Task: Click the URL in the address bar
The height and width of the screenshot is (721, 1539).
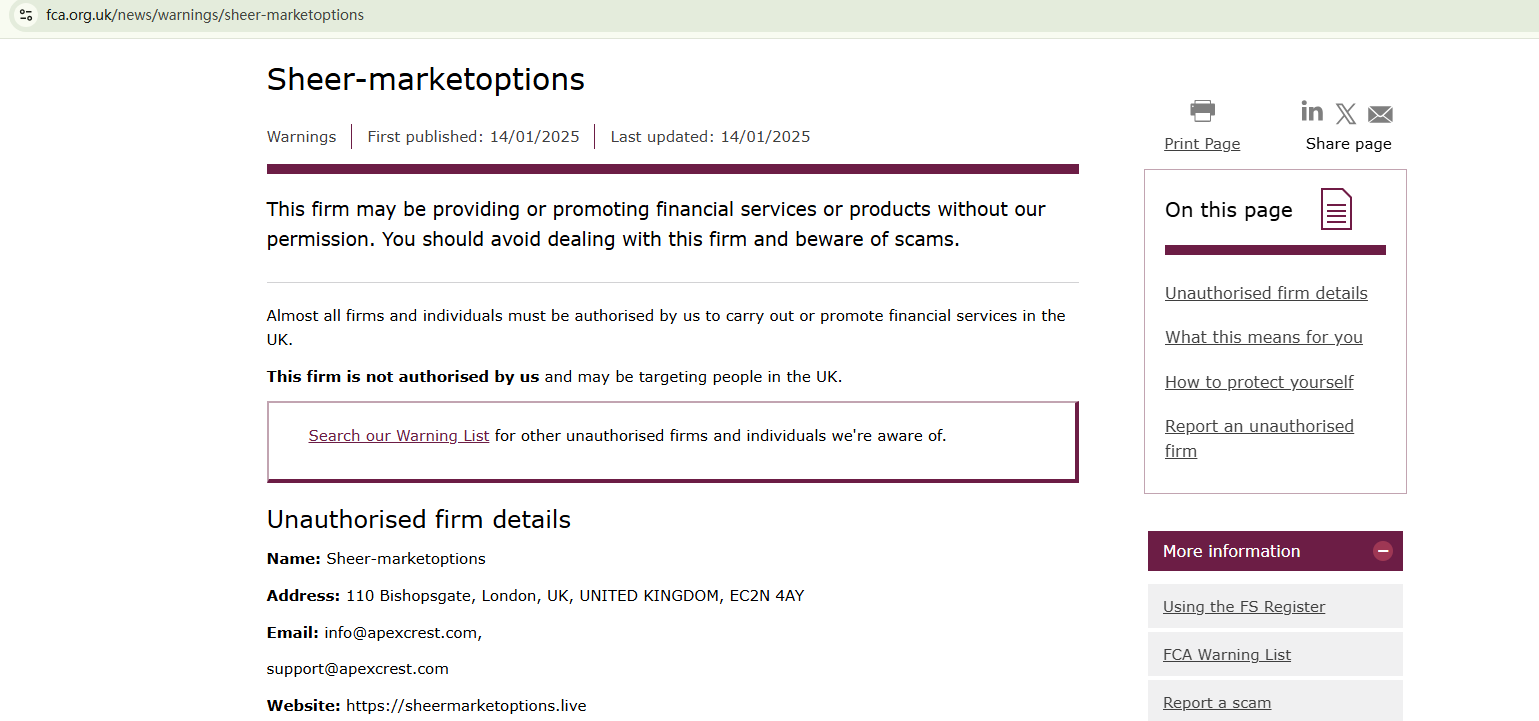Action: (205, 15)
